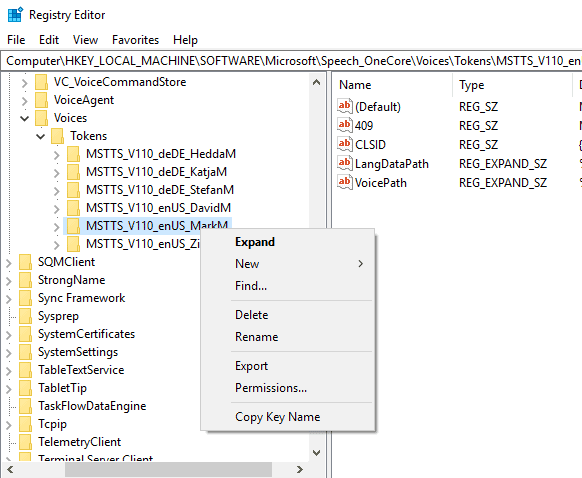This screenshot has height=478, width=582.
Task: Open the View menu
Action: 85,40
